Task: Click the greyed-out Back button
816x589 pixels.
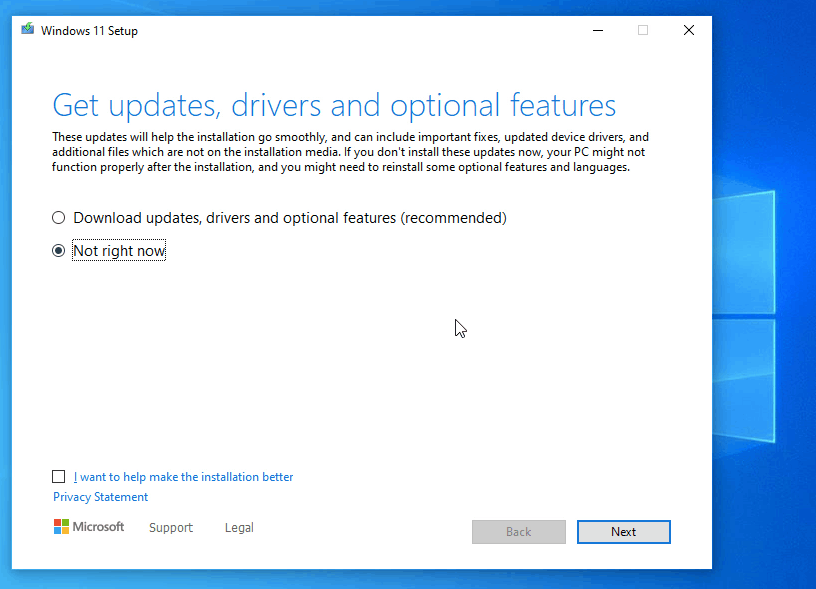Action: [518, 532]
